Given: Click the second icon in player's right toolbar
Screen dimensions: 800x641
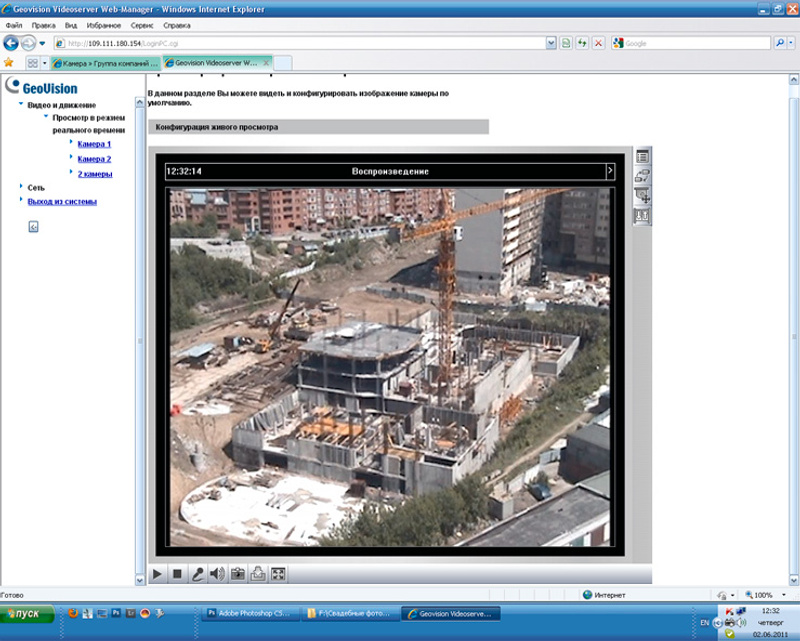Looking at the screenshot, I should [x=643, y=176].
